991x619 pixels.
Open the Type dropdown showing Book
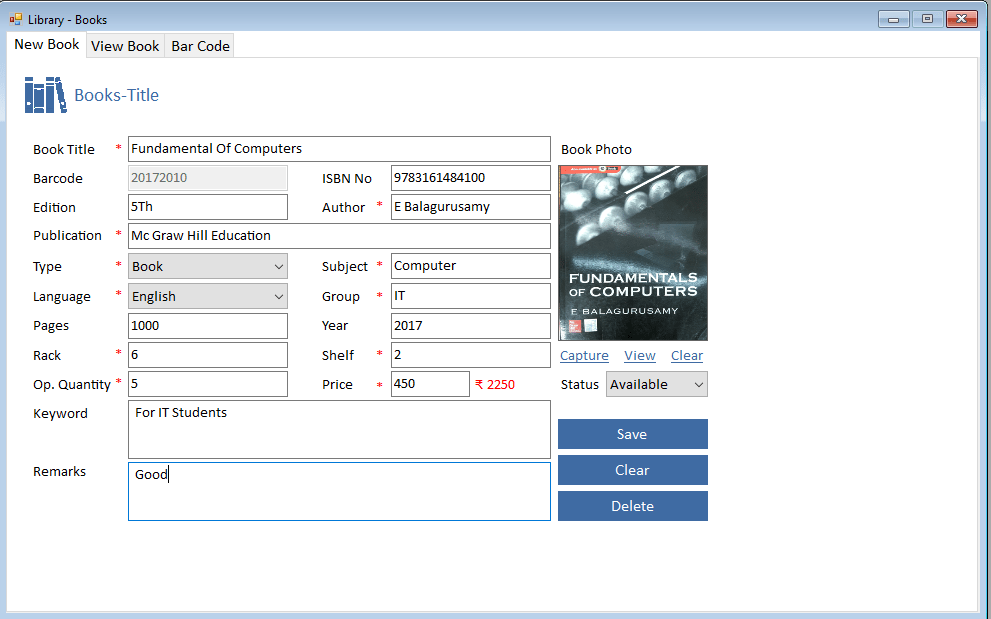point(207,266)
